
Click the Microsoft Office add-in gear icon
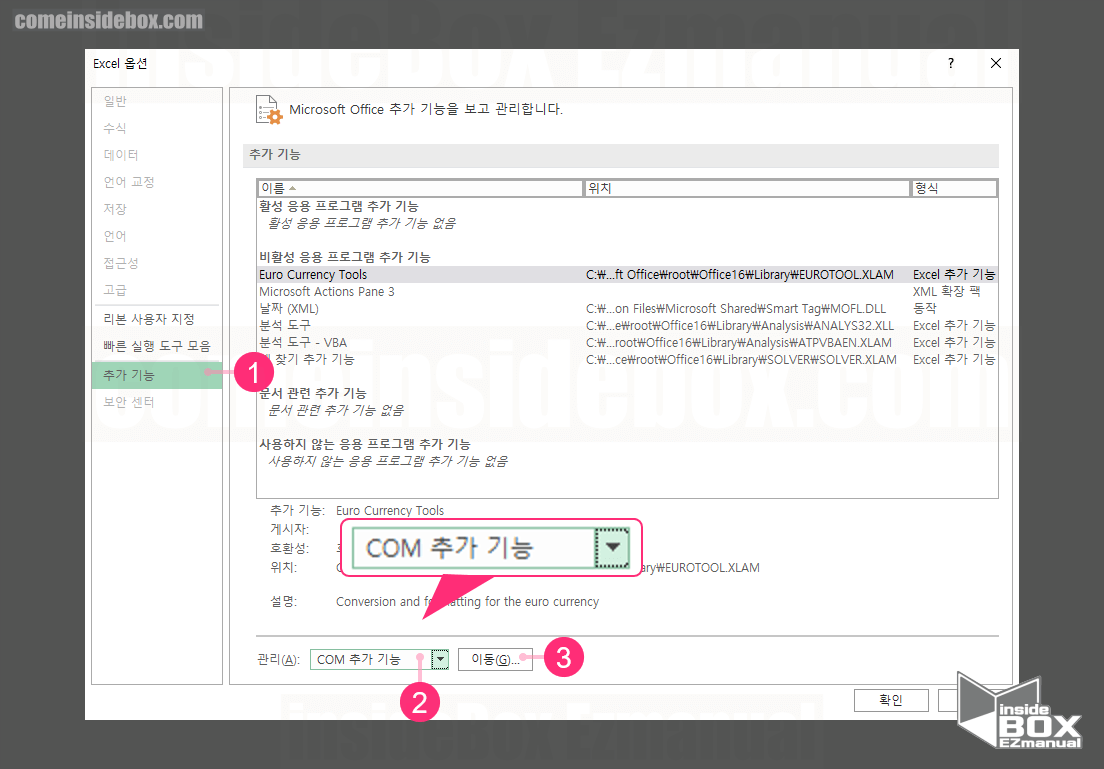pos(268,109)
